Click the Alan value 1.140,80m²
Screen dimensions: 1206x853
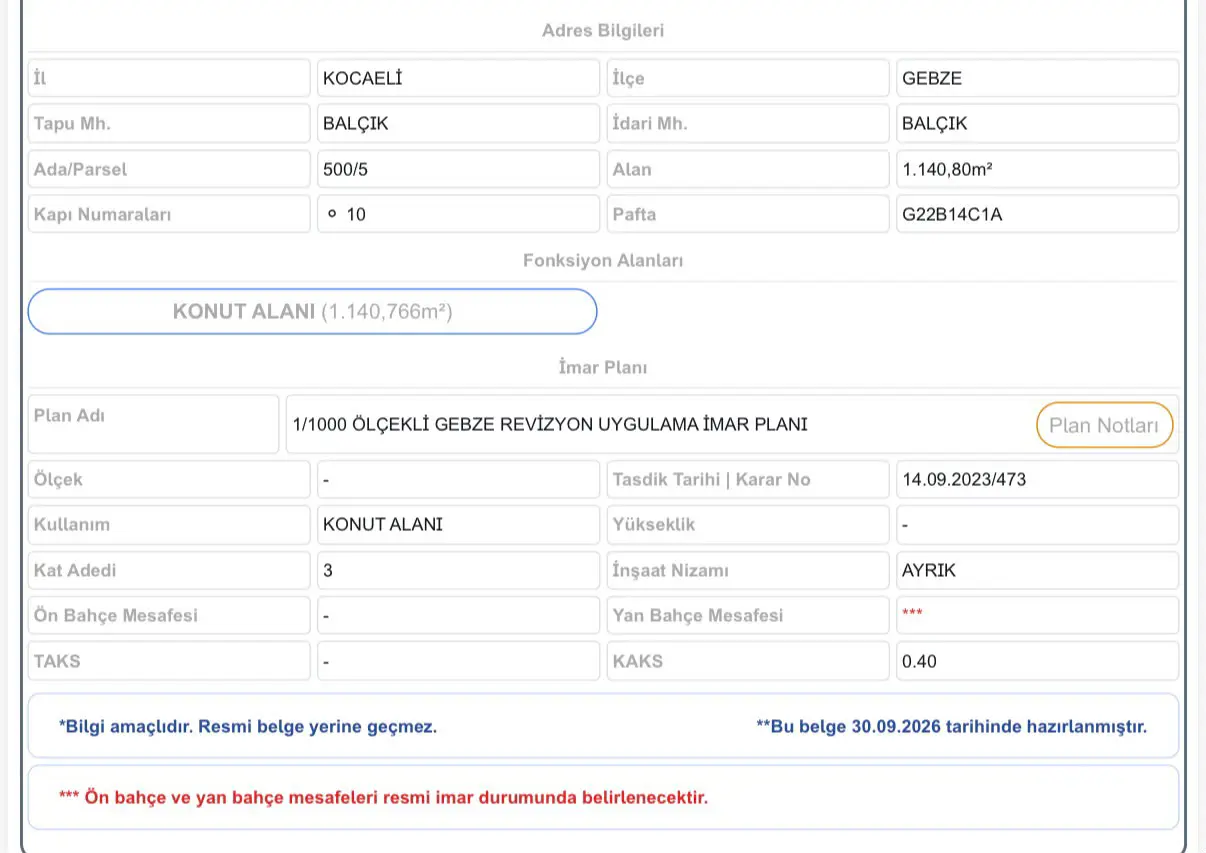point(947,170)
